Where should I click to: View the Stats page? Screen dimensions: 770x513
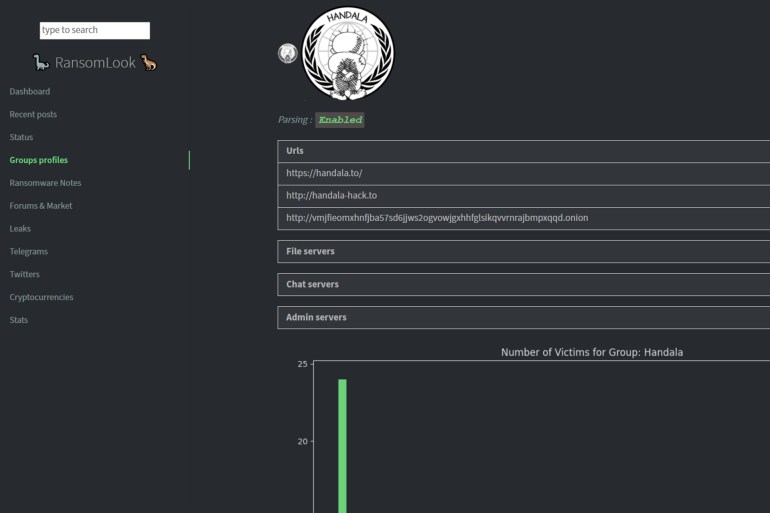click(x=19, y=320)
